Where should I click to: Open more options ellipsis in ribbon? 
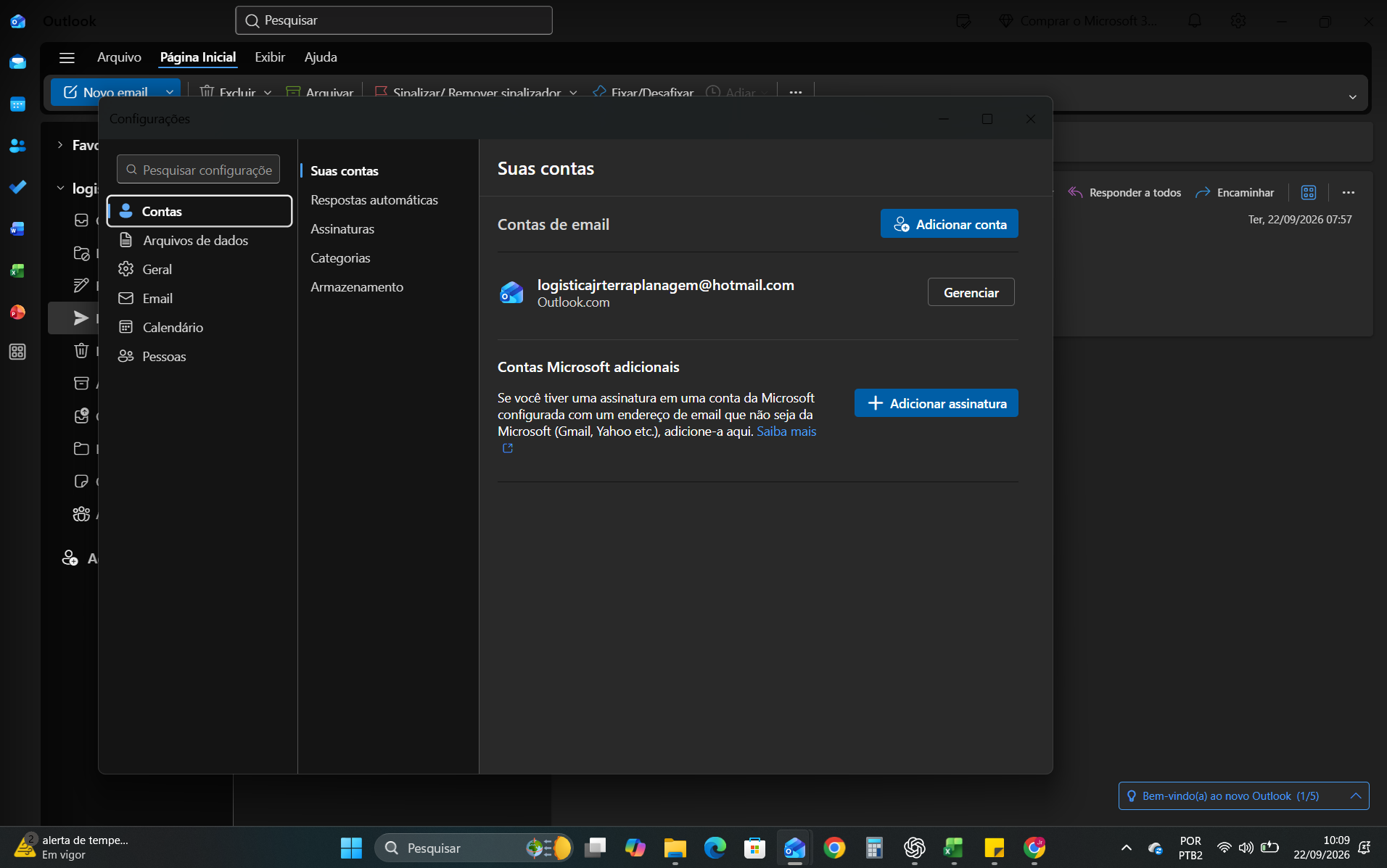[x=796, y=92]
